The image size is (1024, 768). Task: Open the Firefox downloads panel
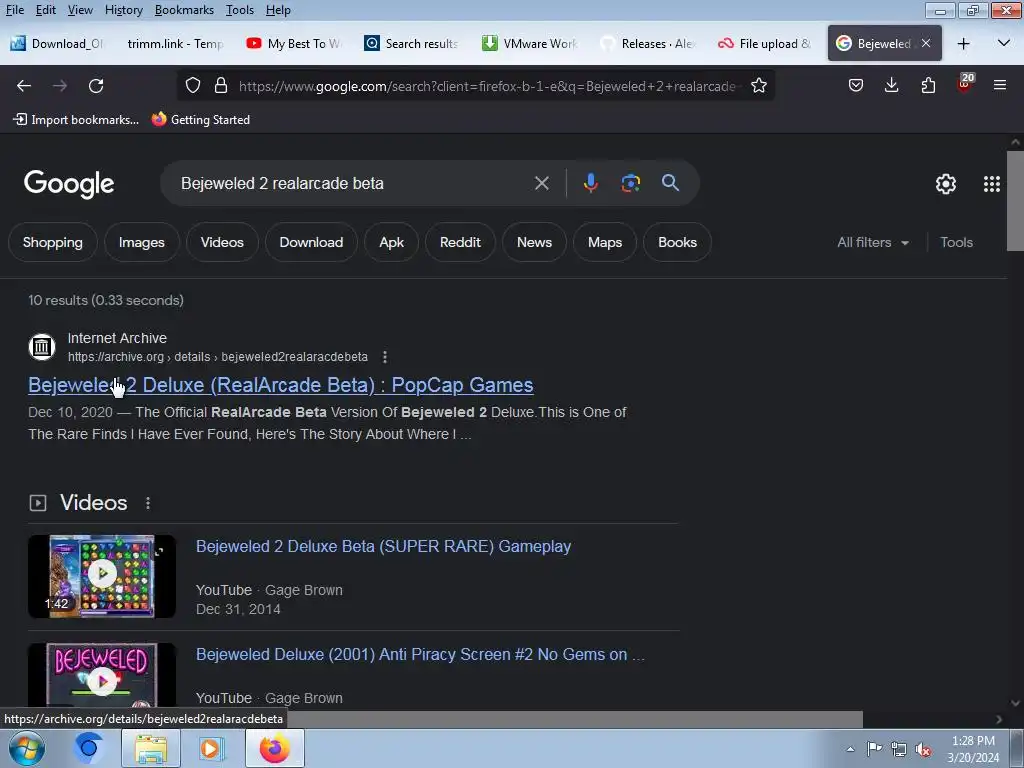(x=891, y=86)
